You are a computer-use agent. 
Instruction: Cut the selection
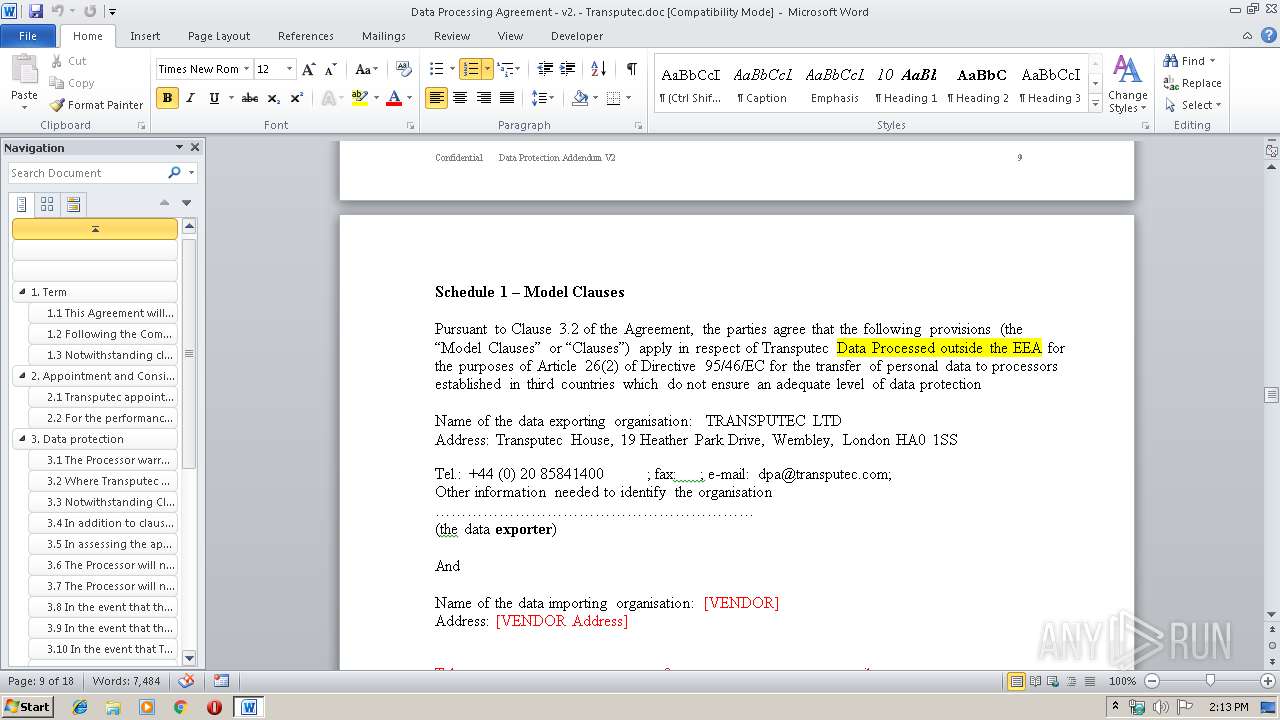68,61
